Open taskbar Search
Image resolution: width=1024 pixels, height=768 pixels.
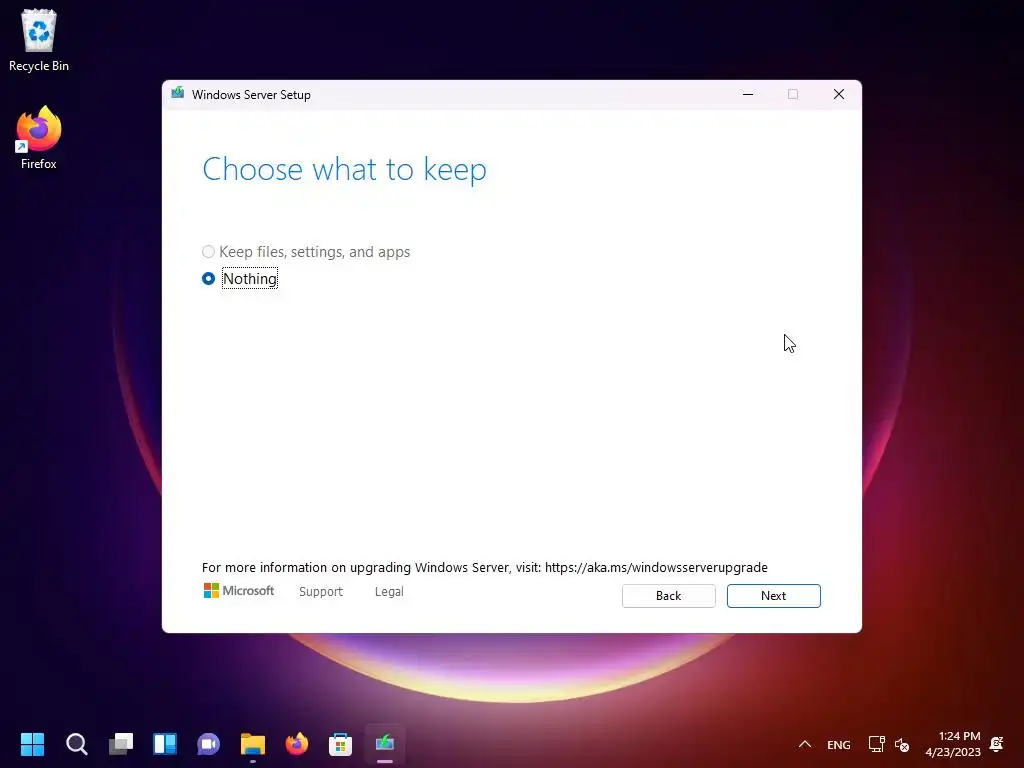pos(76,744)
